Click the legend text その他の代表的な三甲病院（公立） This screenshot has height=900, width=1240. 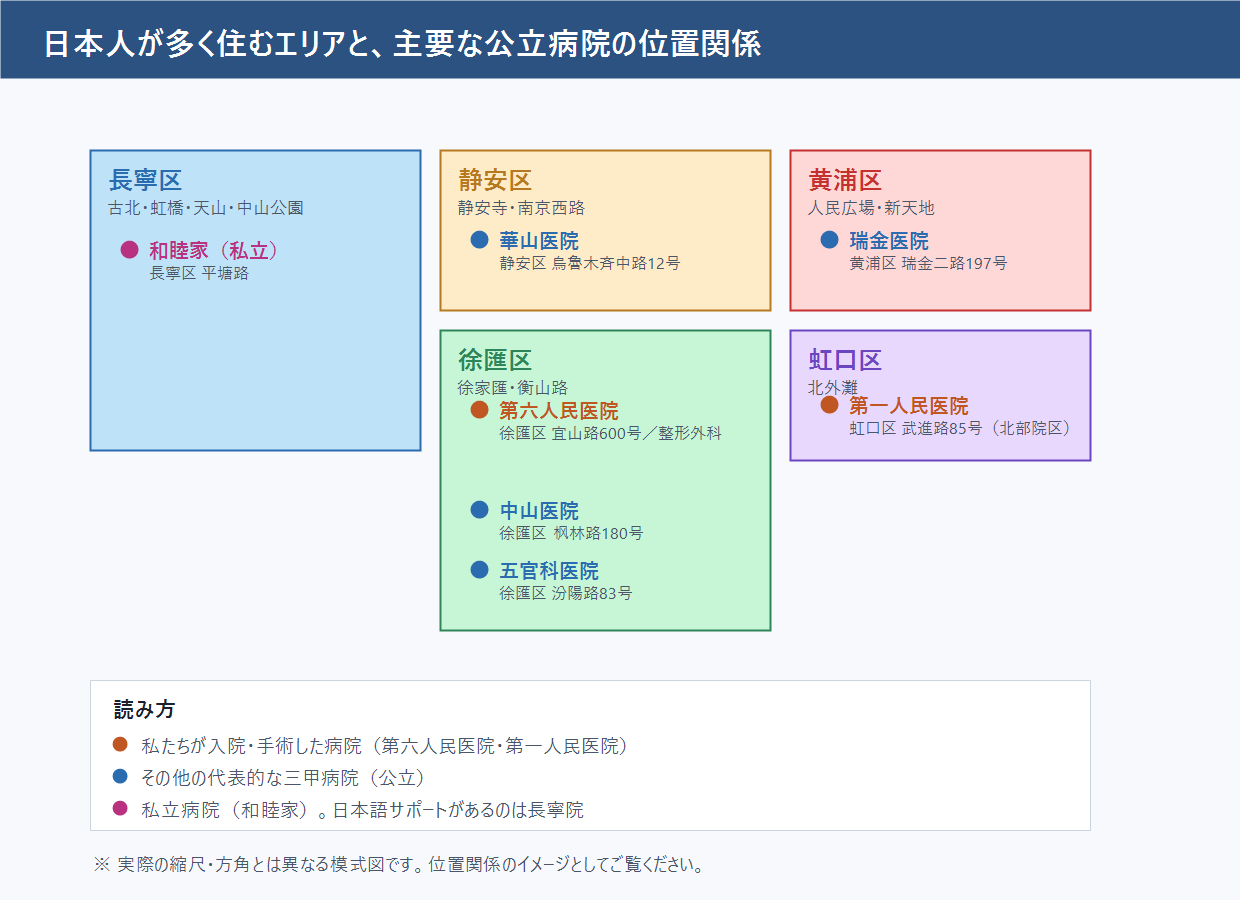tap(284, 778)
